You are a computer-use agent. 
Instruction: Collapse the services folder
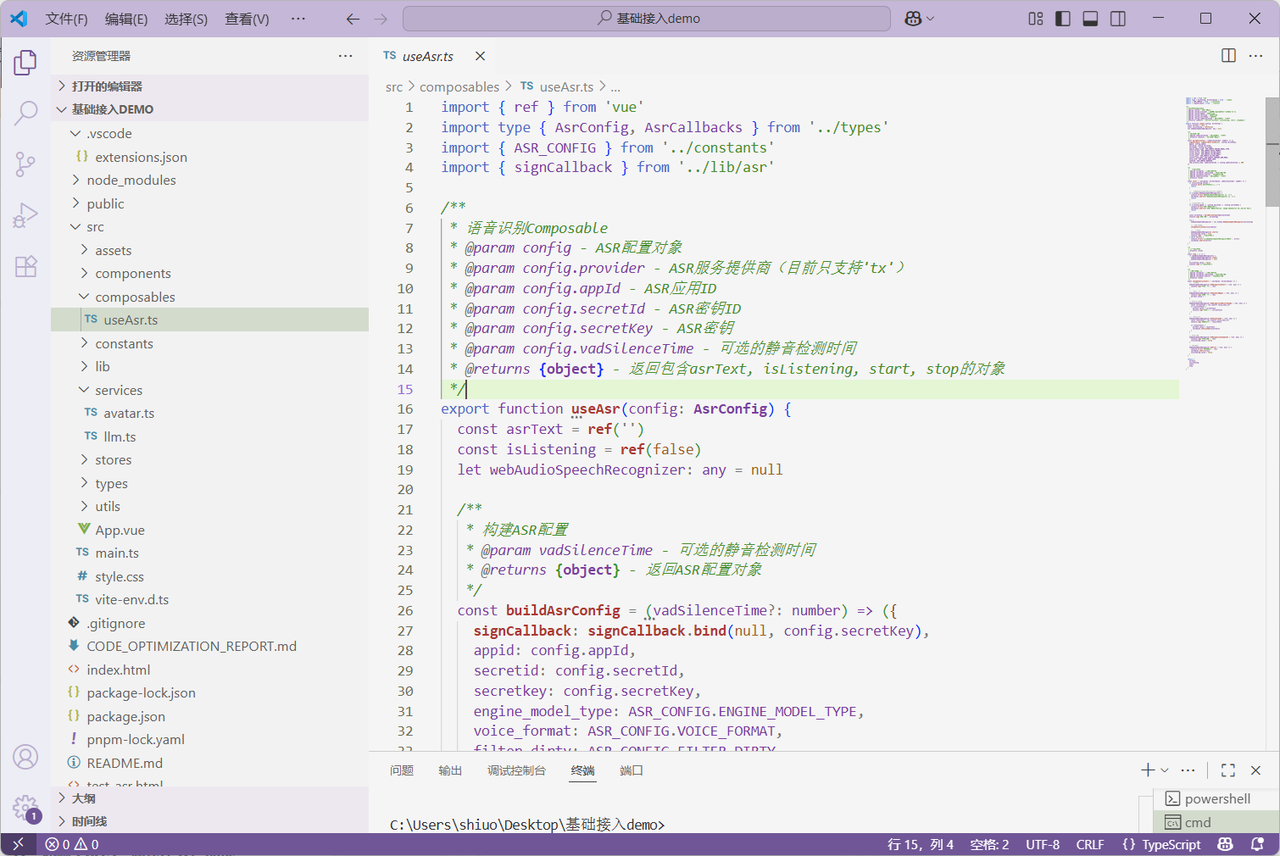tap(118, 390)
